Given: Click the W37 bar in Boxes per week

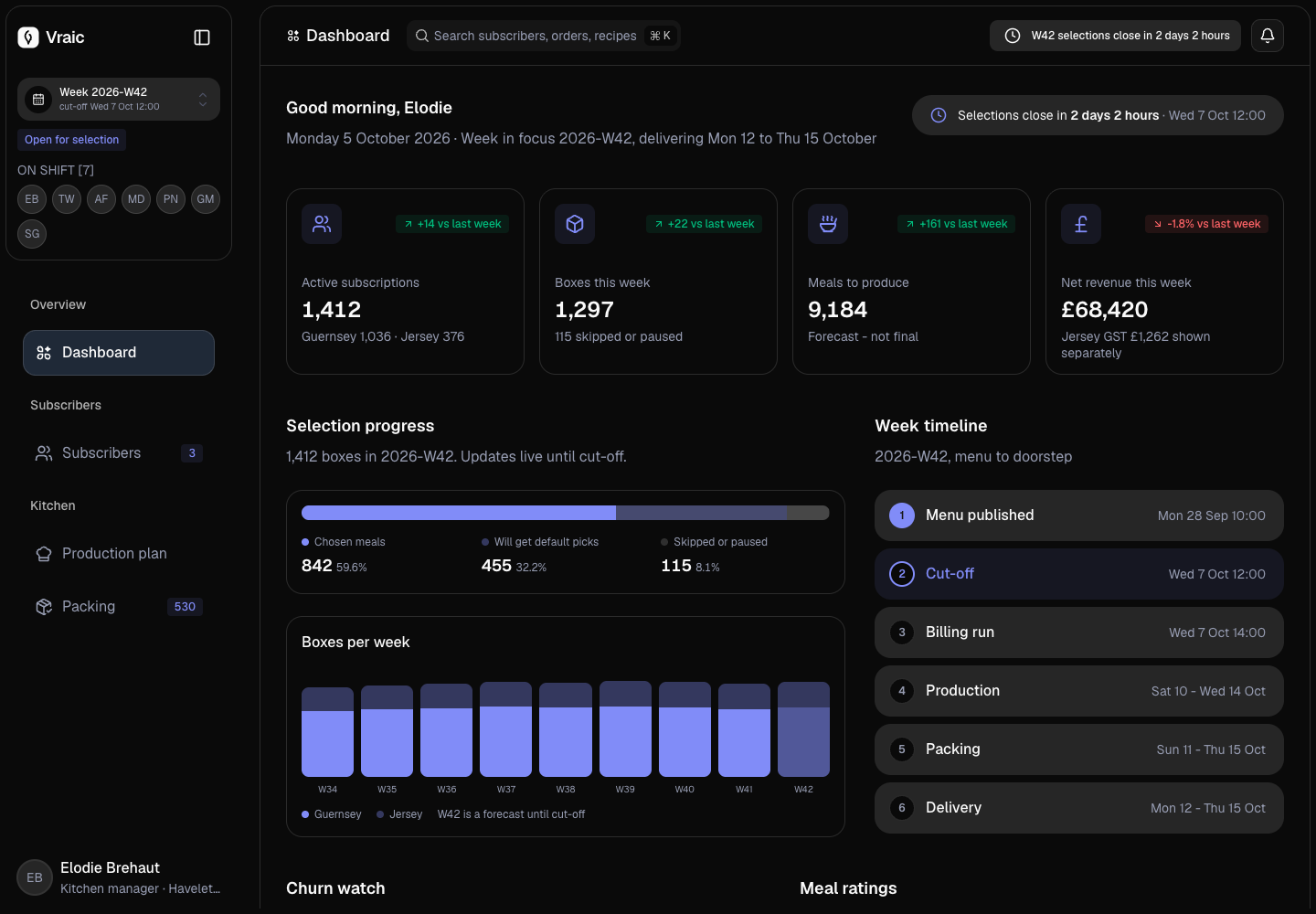Looking at the screenshot, I should click(x=505, y=729).
